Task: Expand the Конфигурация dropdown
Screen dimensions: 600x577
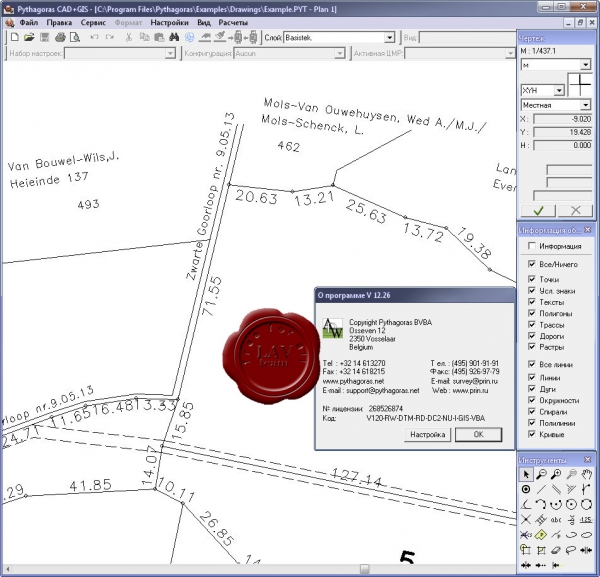Action: (340, 53)
